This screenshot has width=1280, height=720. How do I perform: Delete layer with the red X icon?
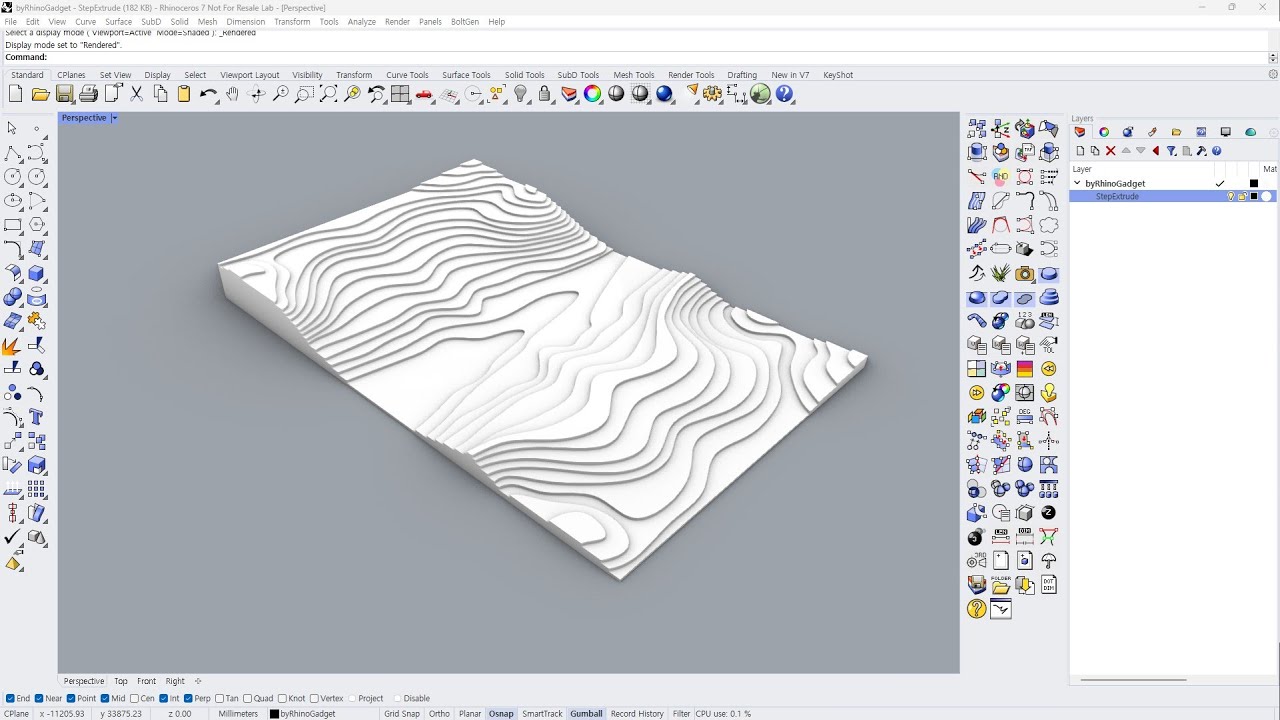[1110, 151]
